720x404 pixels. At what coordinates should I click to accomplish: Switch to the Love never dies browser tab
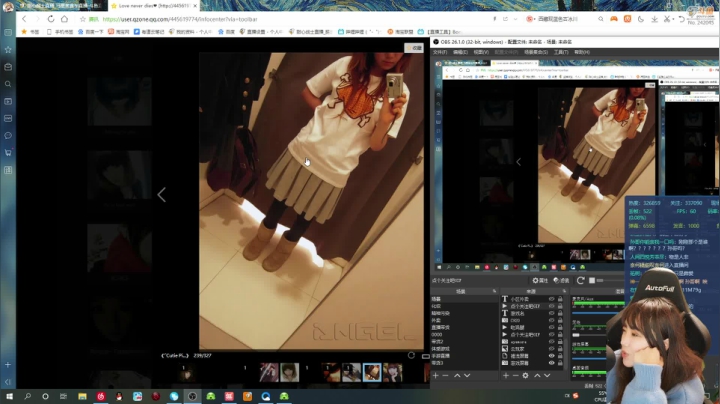pyautogui.click(x=154, y=6)
